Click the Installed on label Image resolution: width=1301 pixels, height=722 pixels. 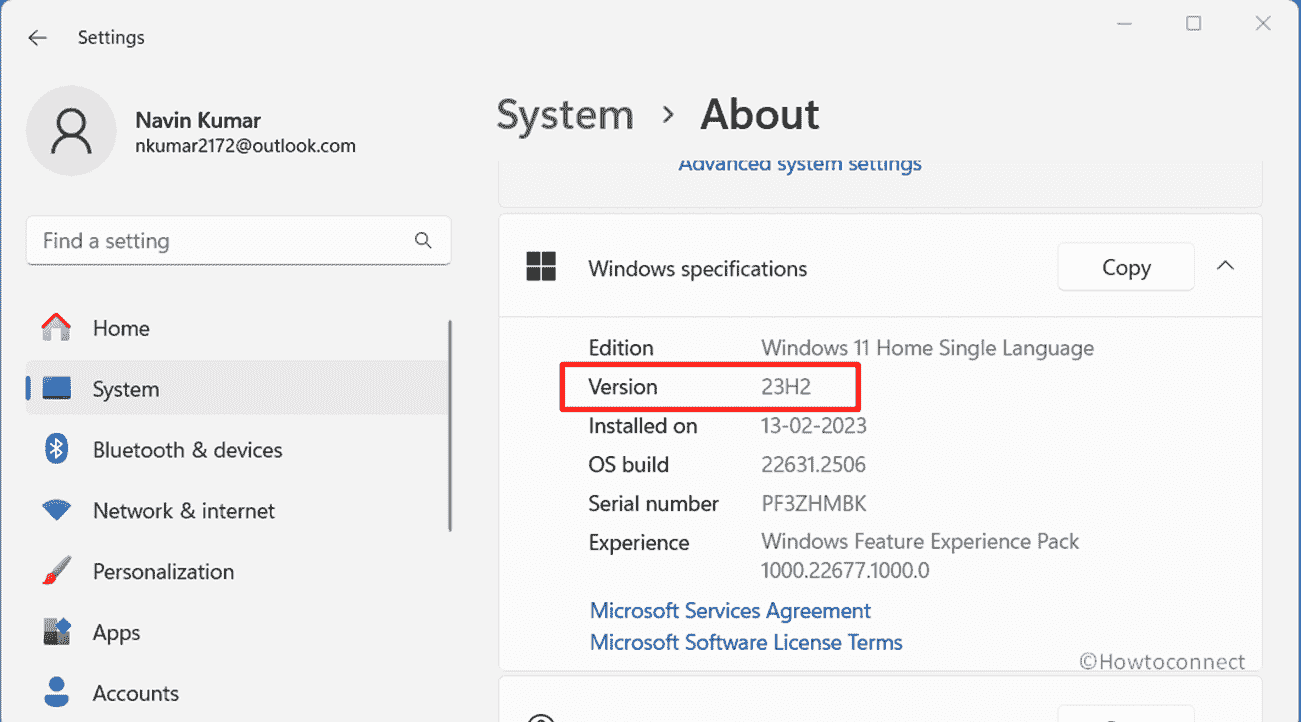point(643,426)
